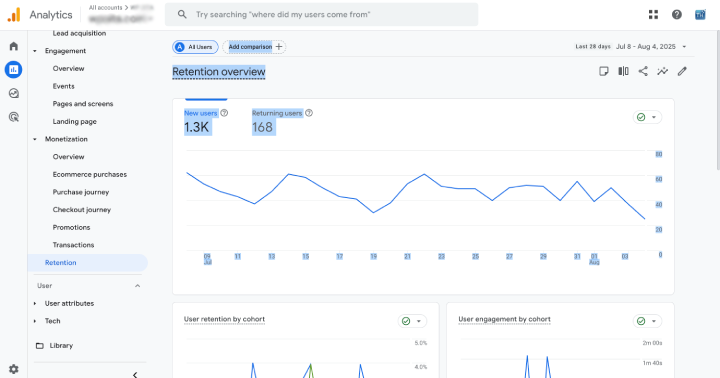
Task: Open the Advertising icon in left rail
Action: pyautogui.click(x=14, y=117)
